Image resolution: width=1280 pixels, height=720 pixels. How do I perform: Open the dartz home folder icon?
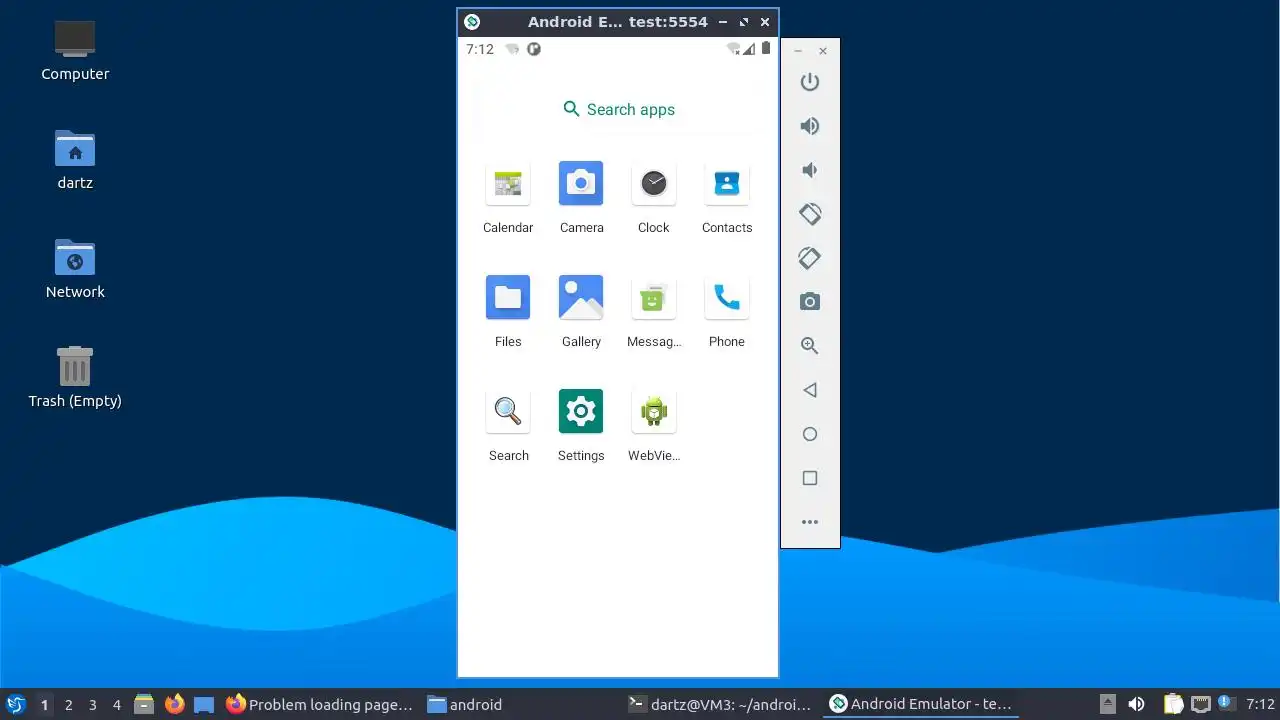tap(75, 160)
